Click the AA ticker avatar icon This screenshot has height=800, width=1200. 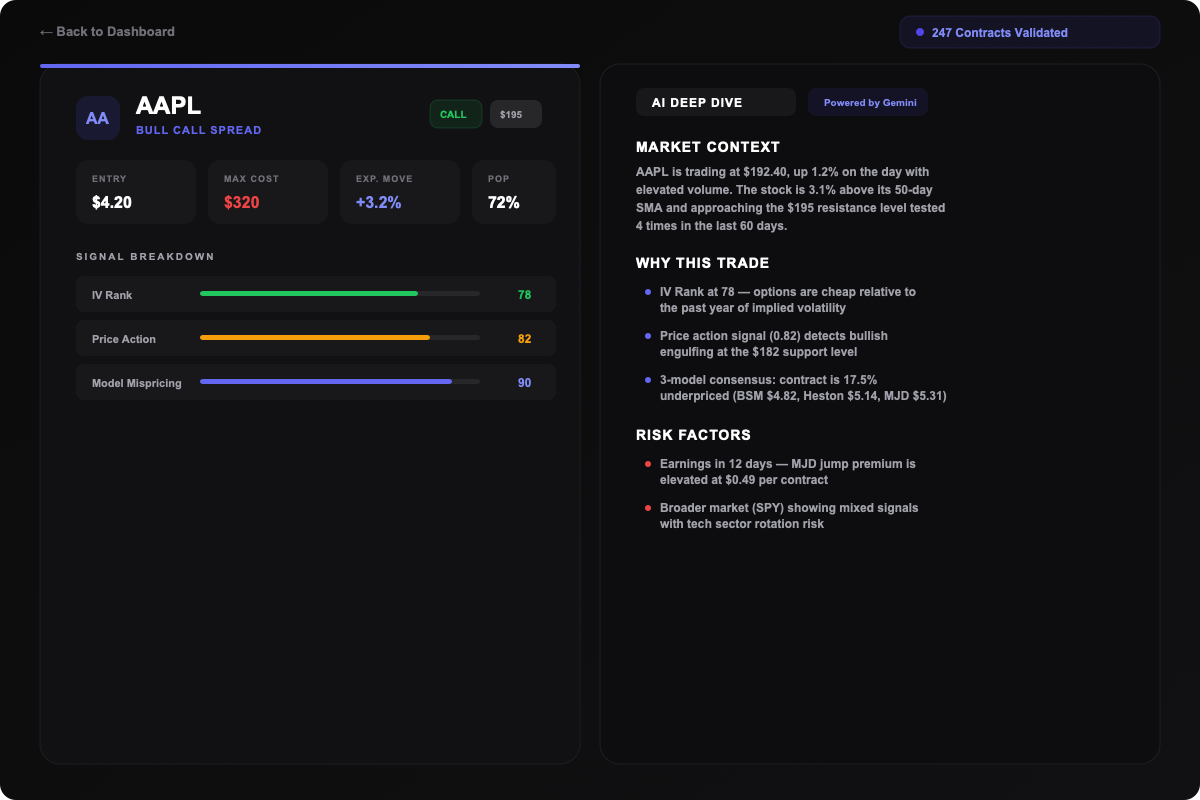point(97,117)
